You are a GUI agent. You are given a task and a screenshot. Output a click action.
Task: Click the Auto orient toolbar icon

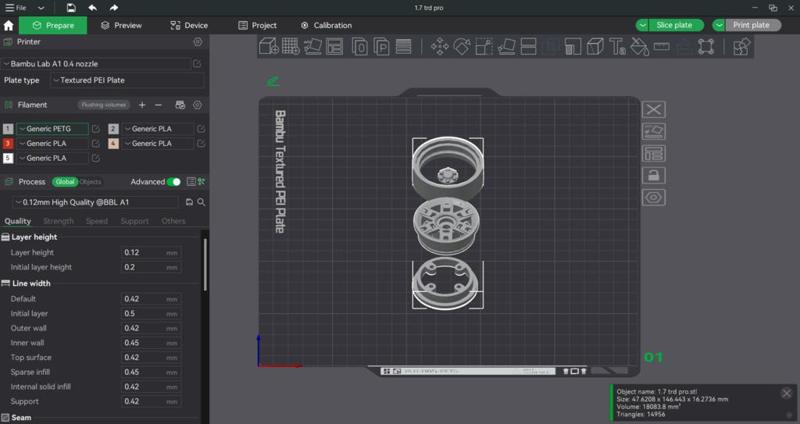pos(313,46)
